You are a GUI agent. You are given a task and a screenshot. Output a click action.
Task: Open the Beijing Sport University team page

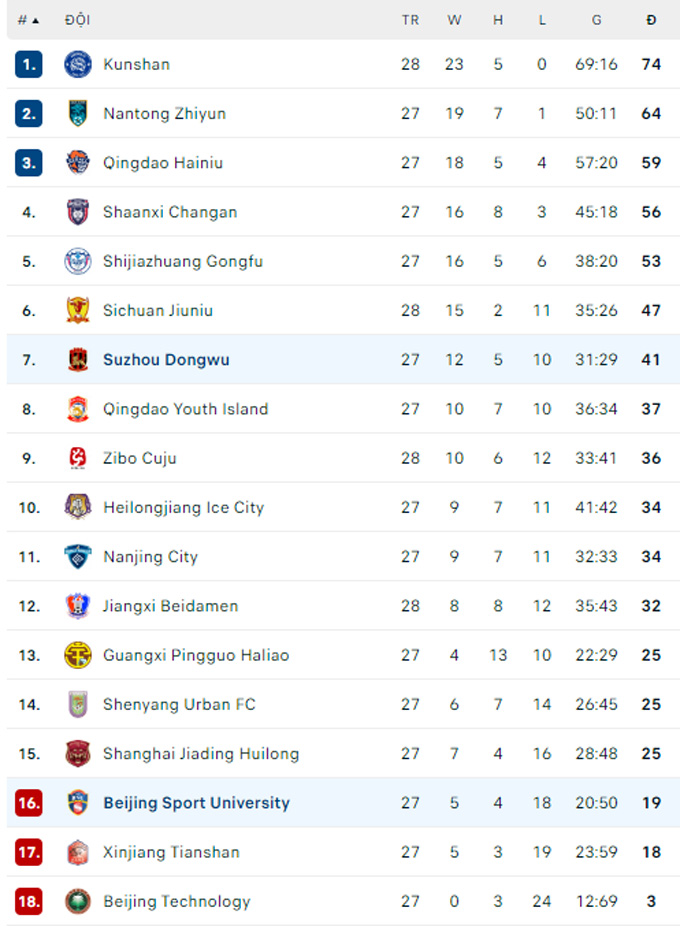(196, 803)
